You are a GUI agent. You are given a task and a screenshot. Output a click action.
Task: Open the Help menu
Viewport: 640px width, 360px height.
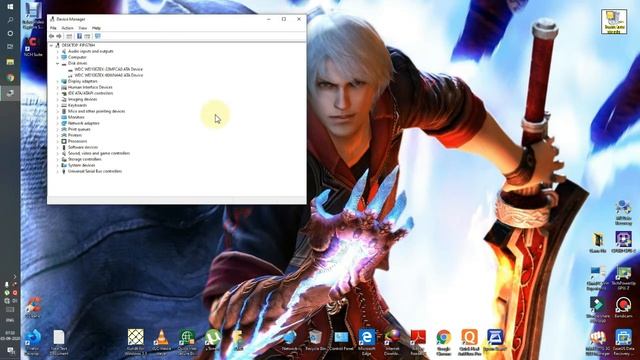coord(96,28)
